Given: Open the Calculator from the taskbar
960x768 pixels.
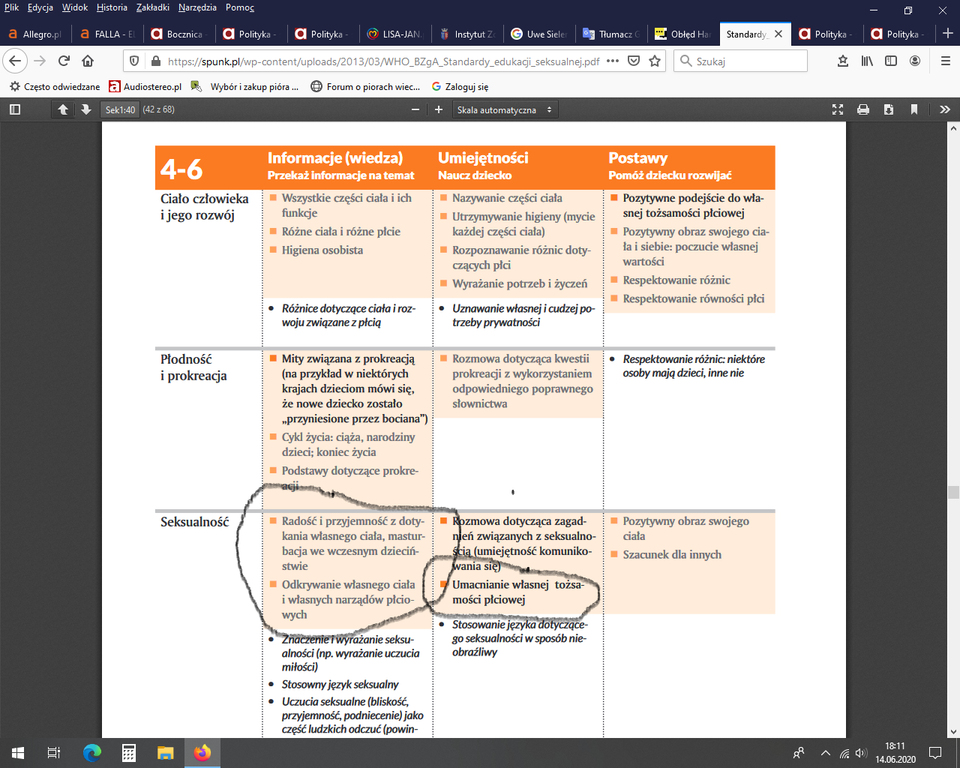Looking at the screenshot, I should 129,753.
